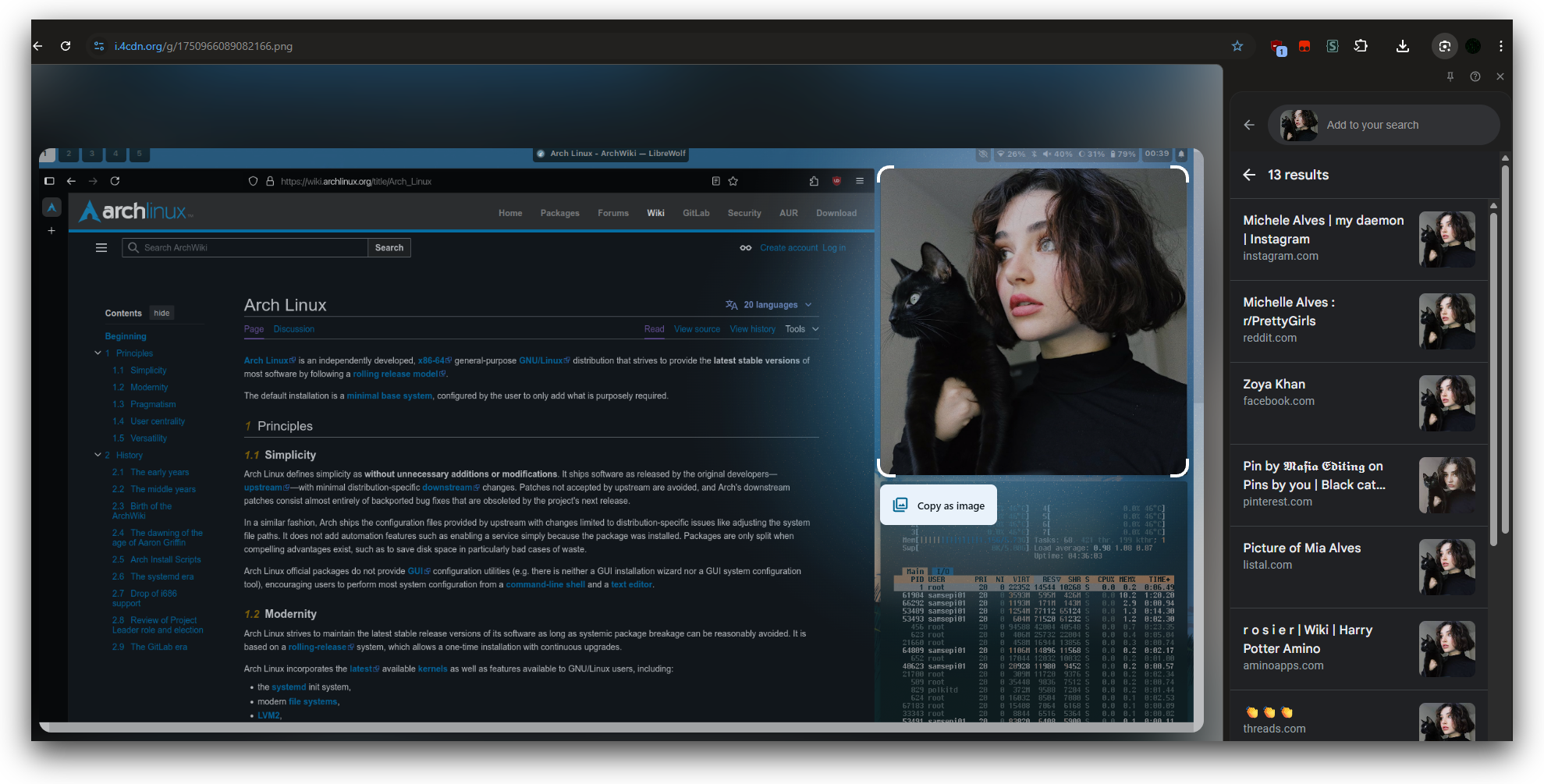Open rosier Wiki Harry Potter Amino result
Screen dimensions: 1544x784
(1359, 648)
